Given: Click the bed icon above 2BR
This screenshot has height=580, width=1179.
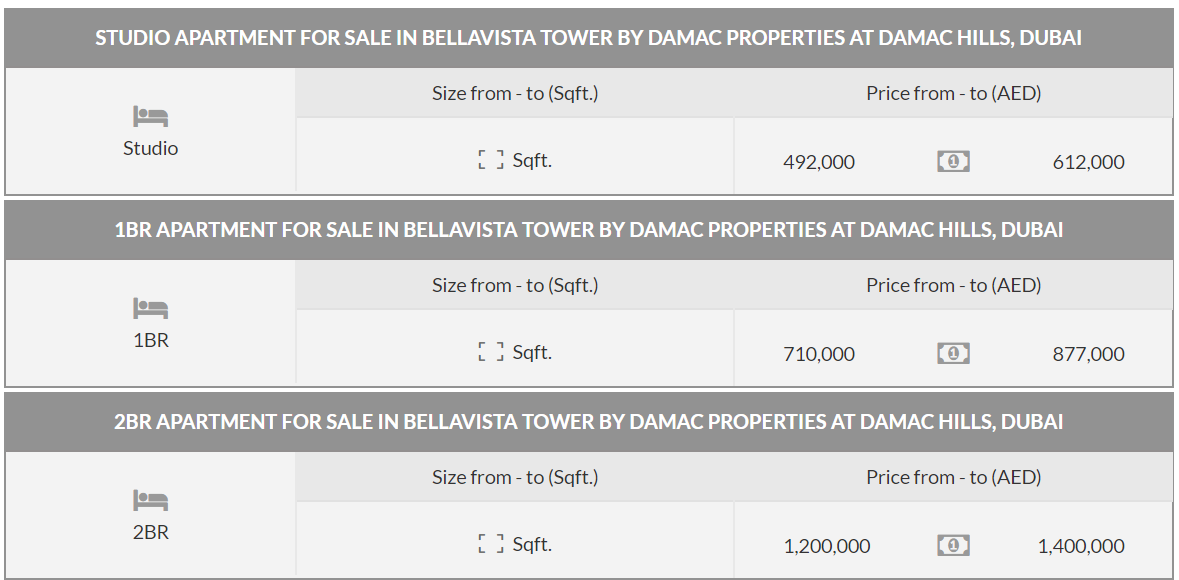Looking at the screenshot, I should (150, 501).
